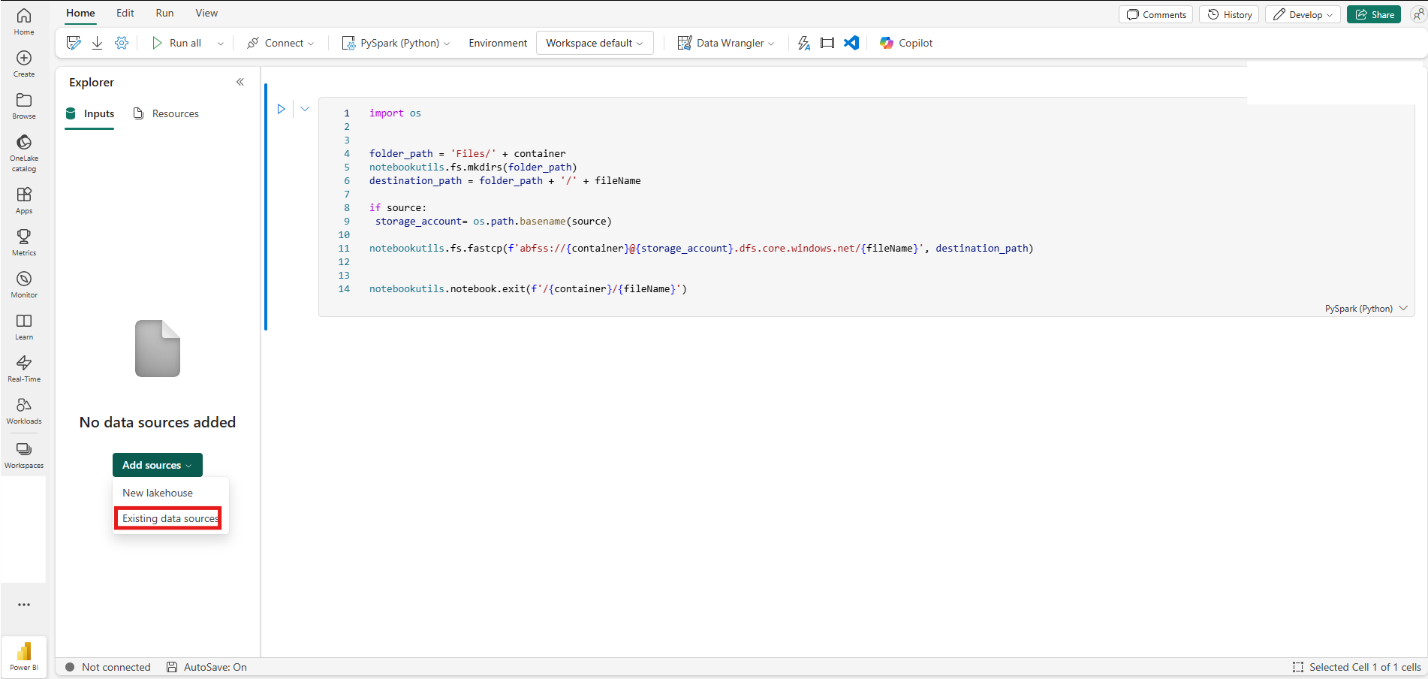Click the Share button
Viewport: 1428px width, 679px height.
click(1374, 14)
